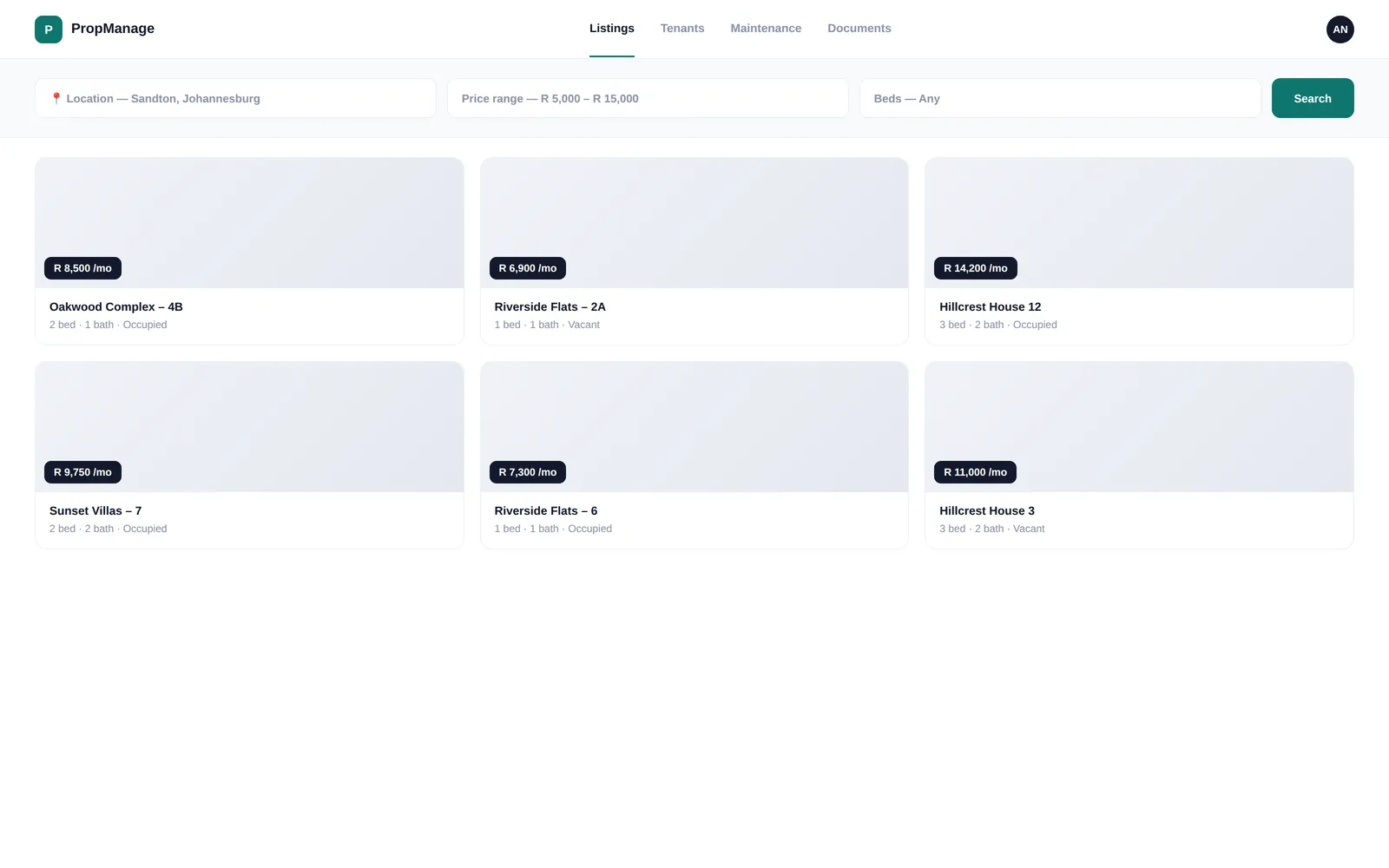Viewport: 1389px width, 868px height.
Task: Go to the Maintenance tab
Action: pyautogui.click(x=766, y=29)
